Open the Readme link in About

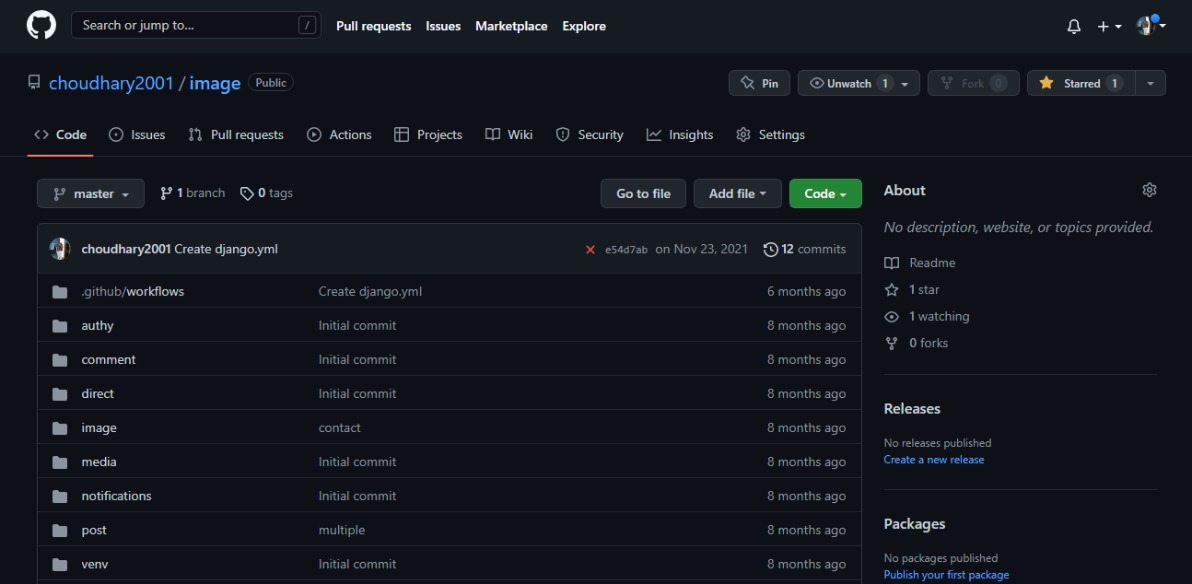click(921, 263)
